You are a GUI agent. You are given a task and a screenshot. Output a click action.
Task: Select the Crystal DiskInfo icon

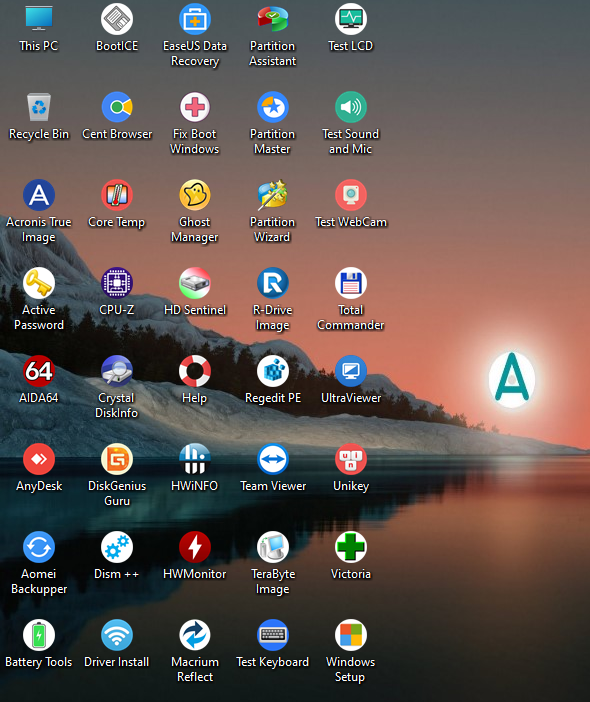click(117, 371)
